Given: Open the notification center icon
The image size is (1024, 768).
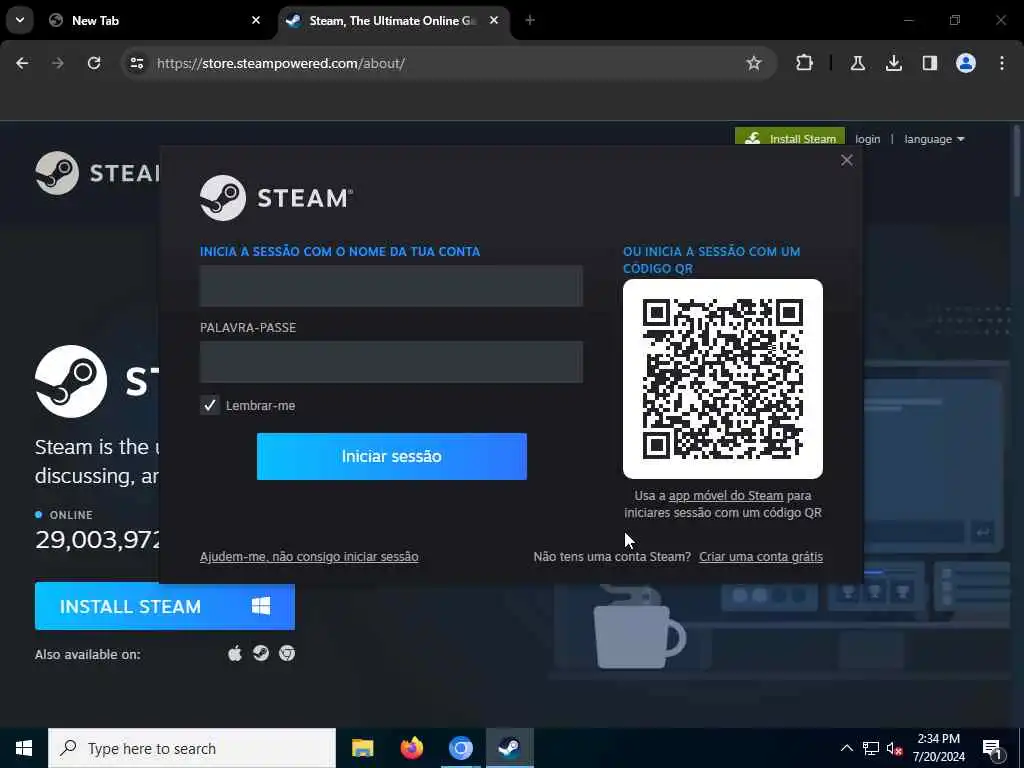Looking at the screenshot, I should point(992,748).
